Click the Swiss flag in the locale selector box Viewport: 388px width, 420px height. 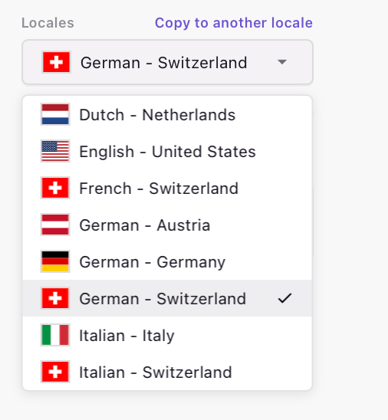[x=56, y=62]
